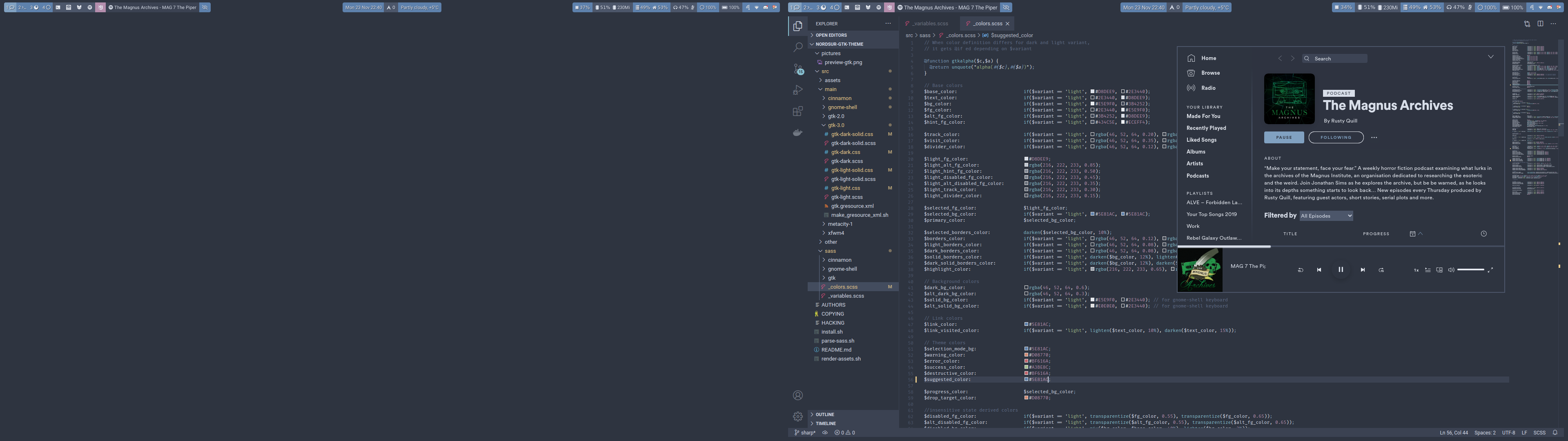1568x441 pixels.
Task: Click the open changes compare icon
Action: [x=1527, y=24]
